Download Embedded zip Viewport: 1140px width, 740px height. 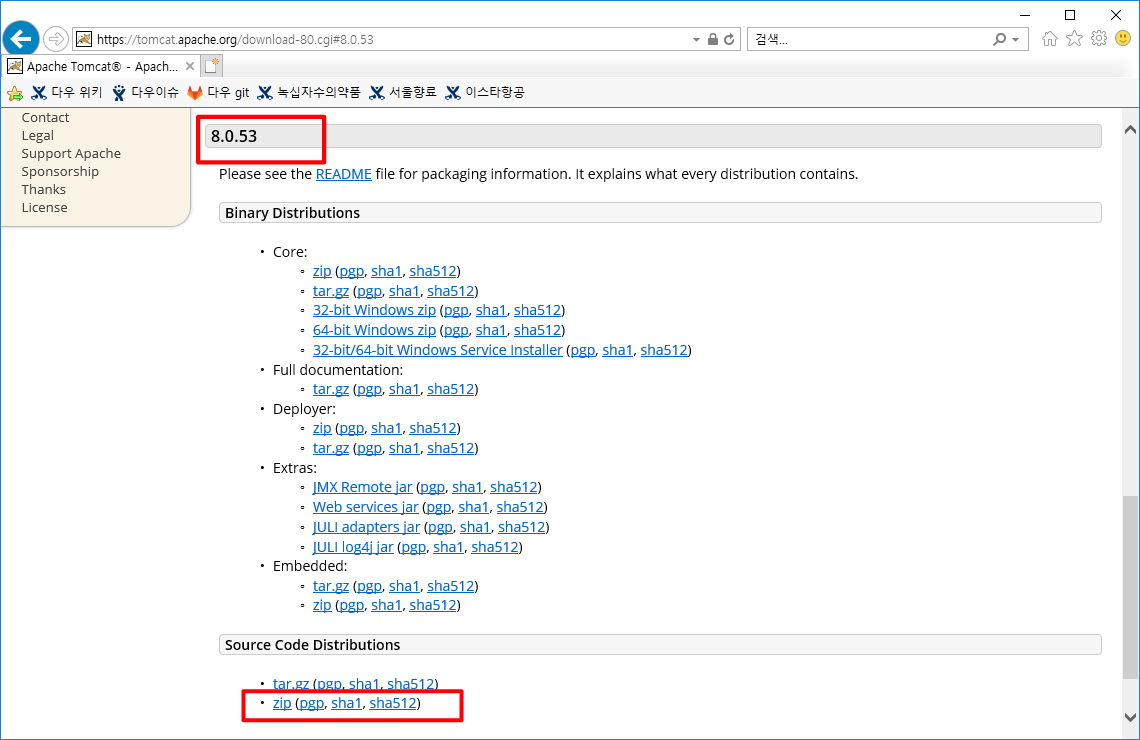coord(322,605)
